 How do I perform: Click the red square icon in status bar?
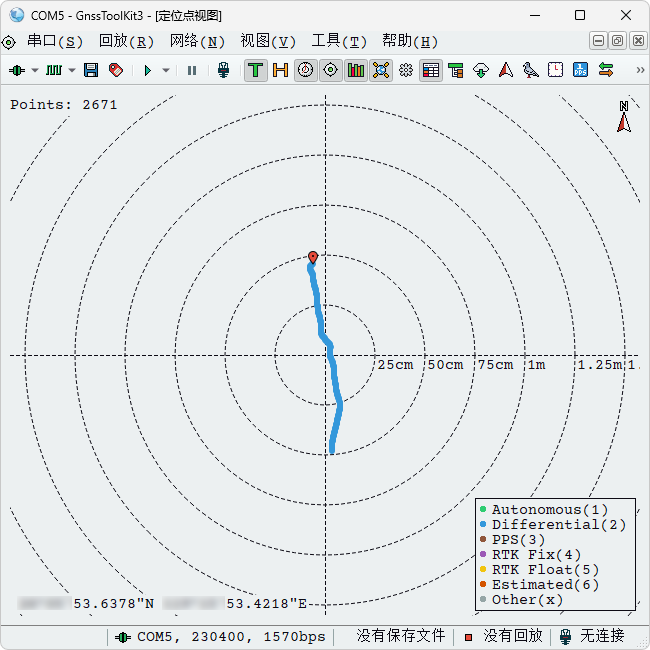pyautogui.click(x=468, y=637)
